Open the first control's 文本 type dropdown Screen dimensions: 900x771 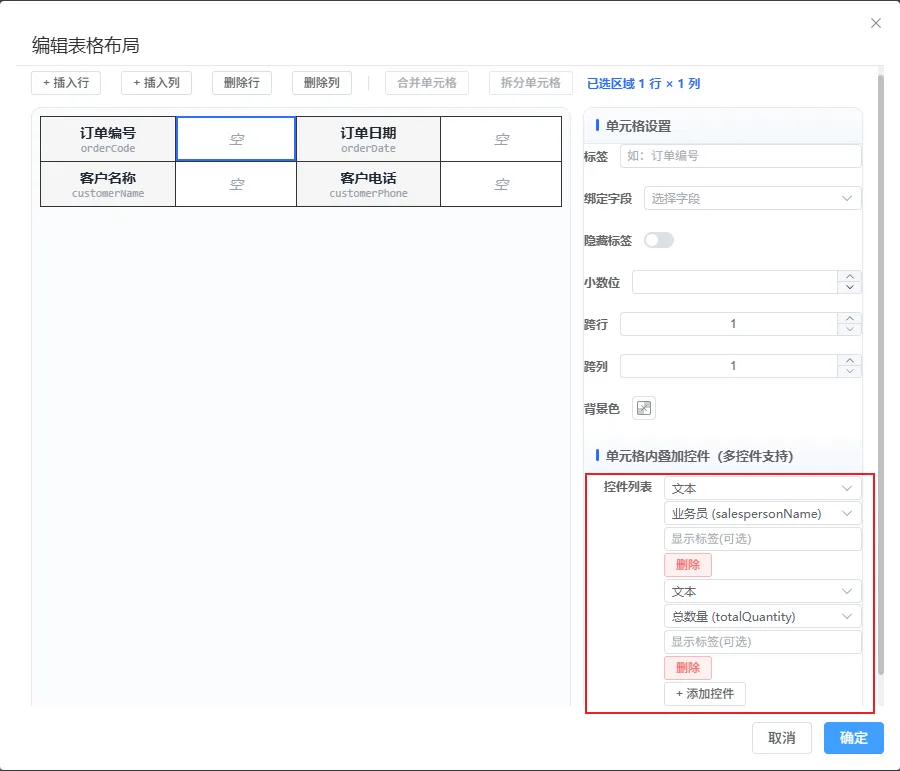[x=762, y=489]
